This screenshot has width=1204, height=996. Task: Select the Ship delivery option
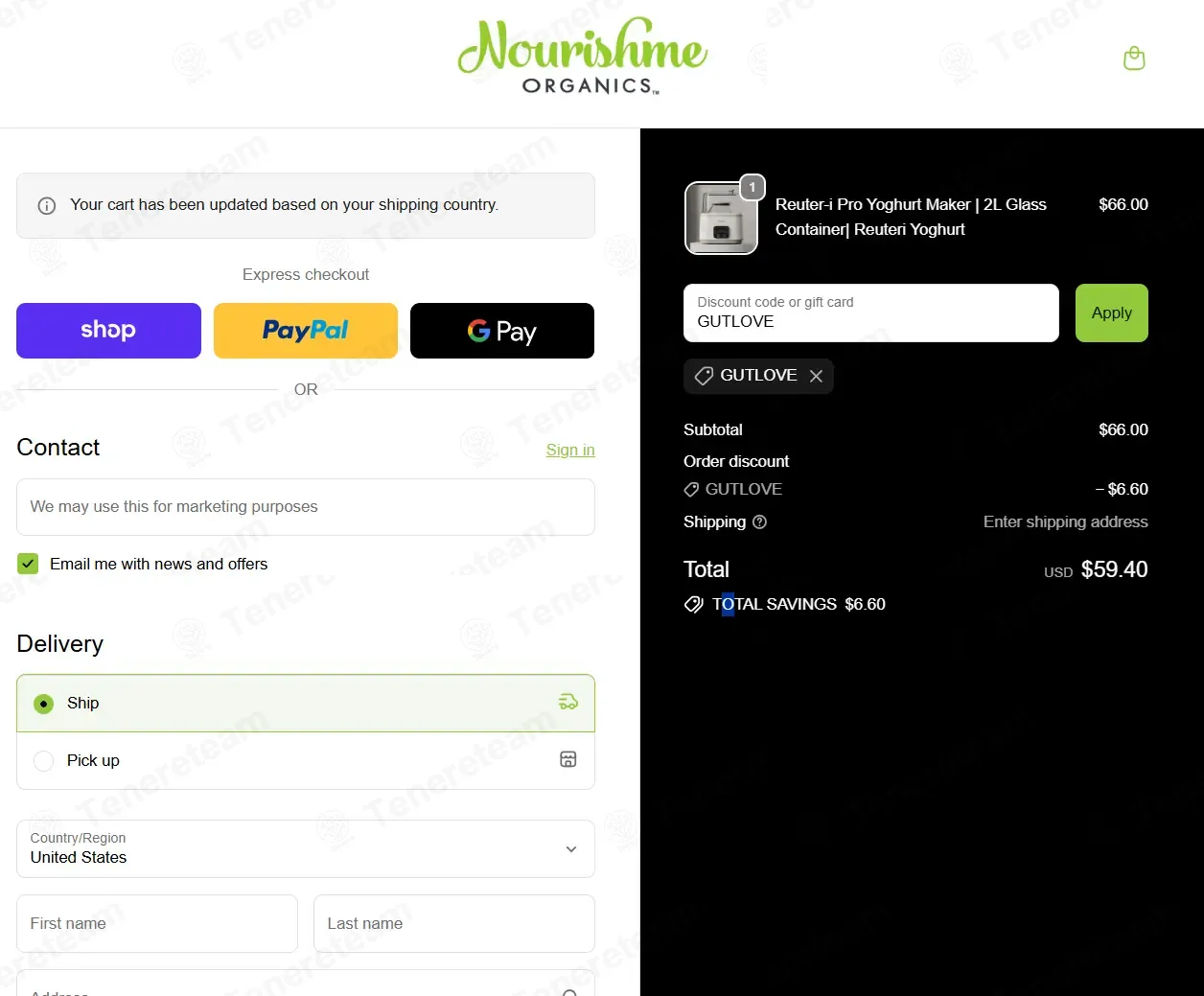click(x=306, y=704)
